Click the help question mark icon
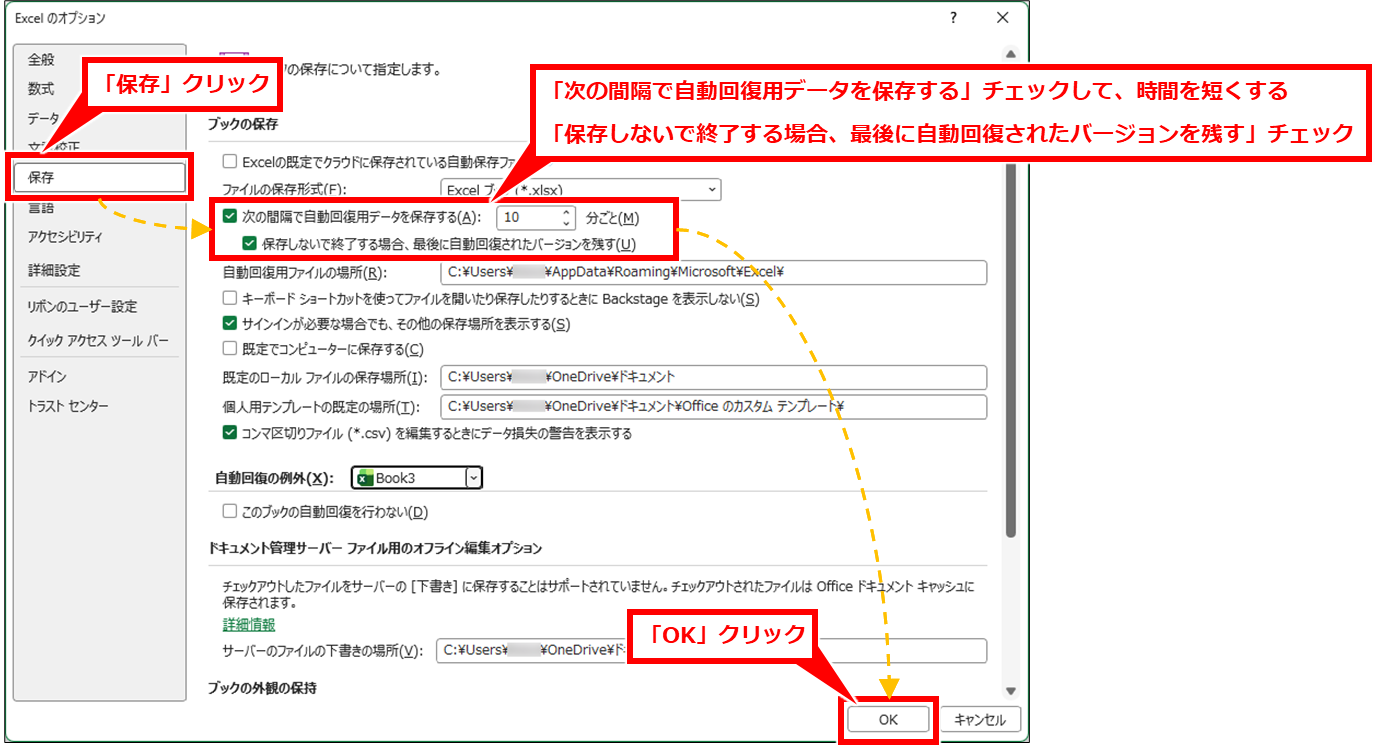The height and width of the screenshot is (750, 1377). pos(953,18)
